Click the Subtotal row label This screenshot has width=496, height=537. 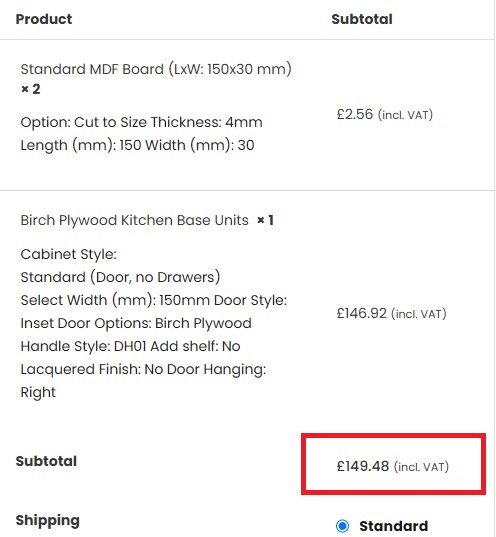tap(46, 461)
